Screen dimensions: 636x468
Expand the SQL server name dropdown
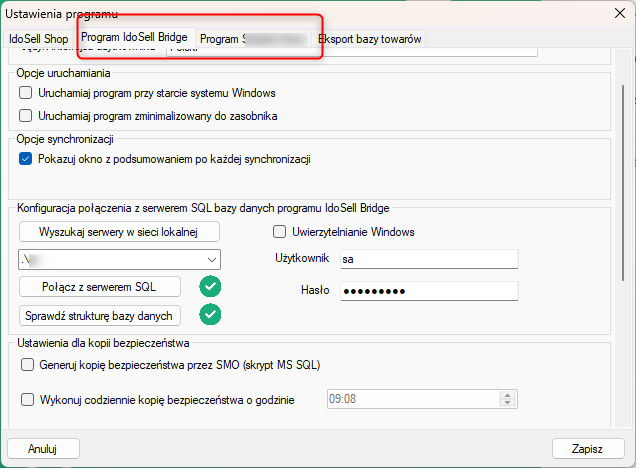coord(212,260)
